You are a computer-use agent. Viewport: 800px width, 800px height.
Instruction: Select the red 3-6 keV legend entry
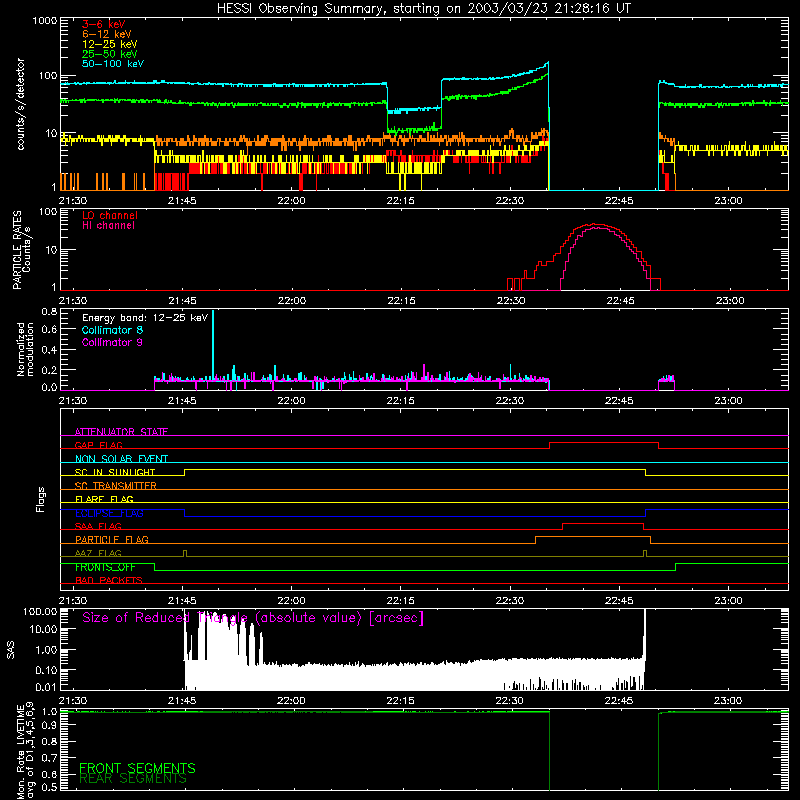click(104, 24)
